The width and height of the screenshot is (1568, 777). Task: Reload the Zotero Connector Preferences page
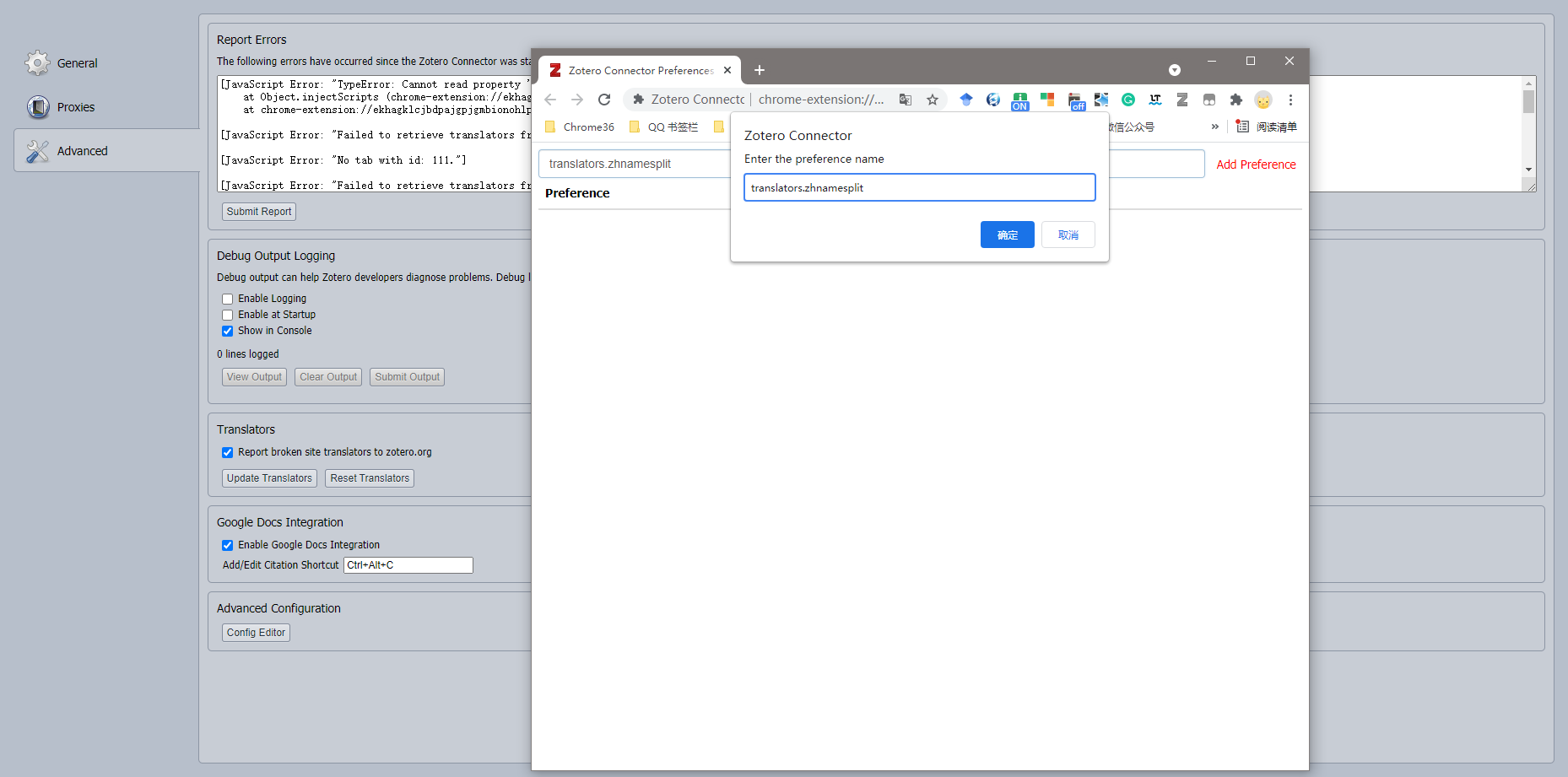point(604,100)
